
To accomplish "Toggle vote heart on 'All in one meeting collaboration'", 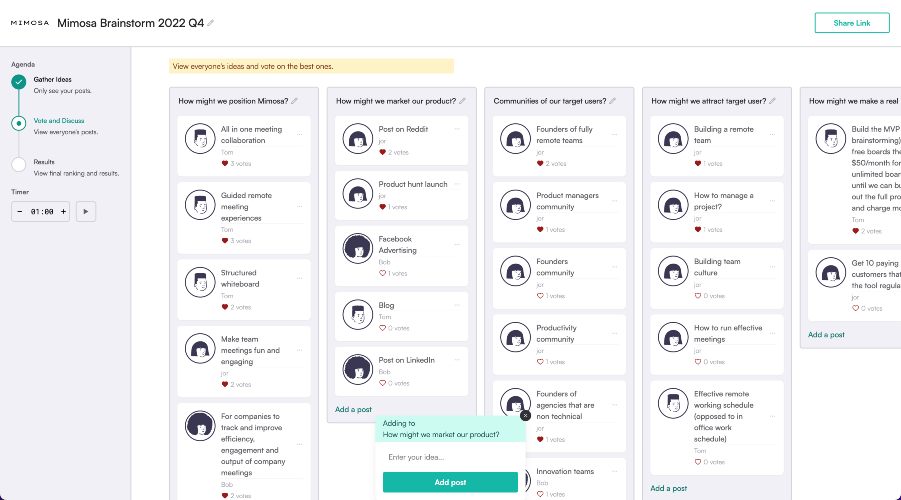I will [x=225, y=164].
